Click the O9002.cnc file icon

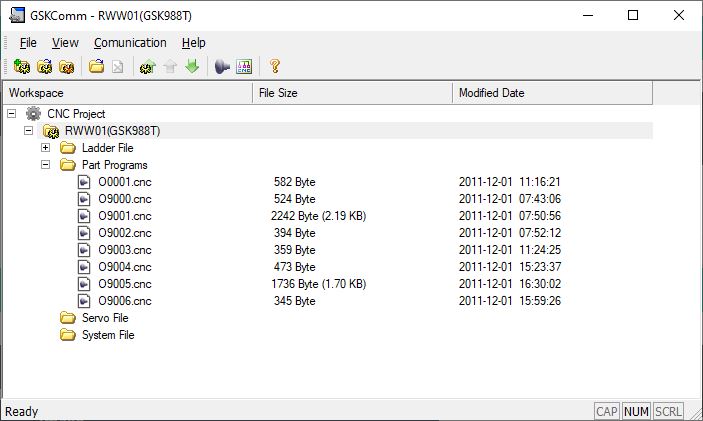84,233
